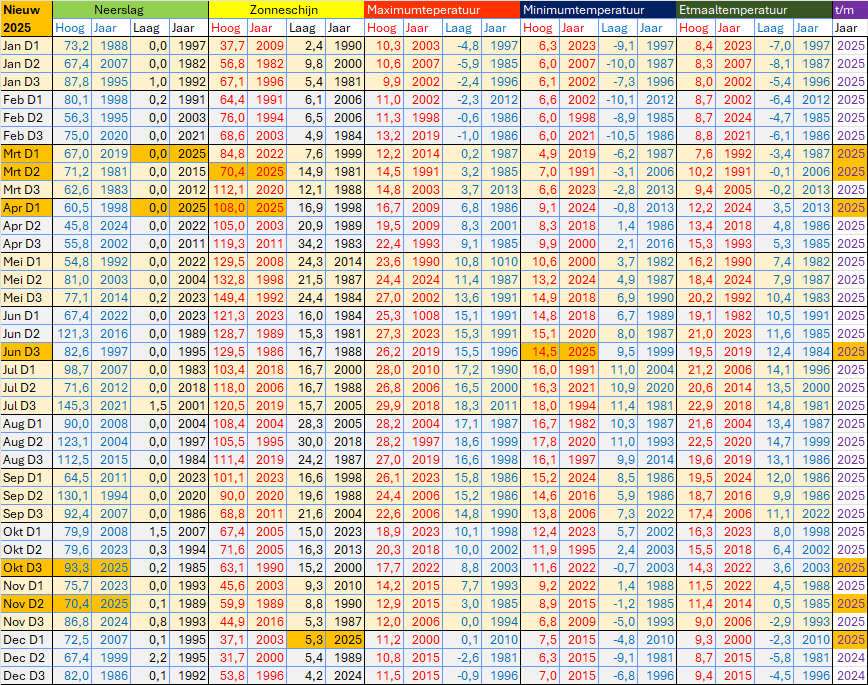Click the 132,8 sunshine value in Mei D2

(228, 280)
